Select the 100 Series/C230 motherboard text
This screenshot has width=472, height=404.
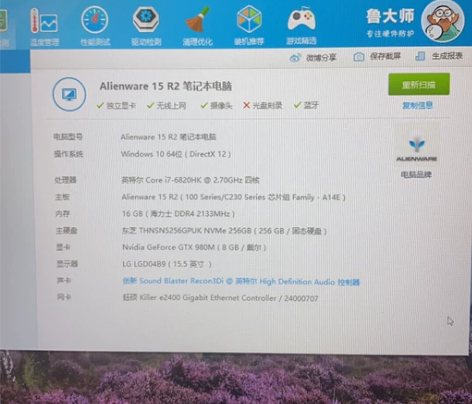234,197
